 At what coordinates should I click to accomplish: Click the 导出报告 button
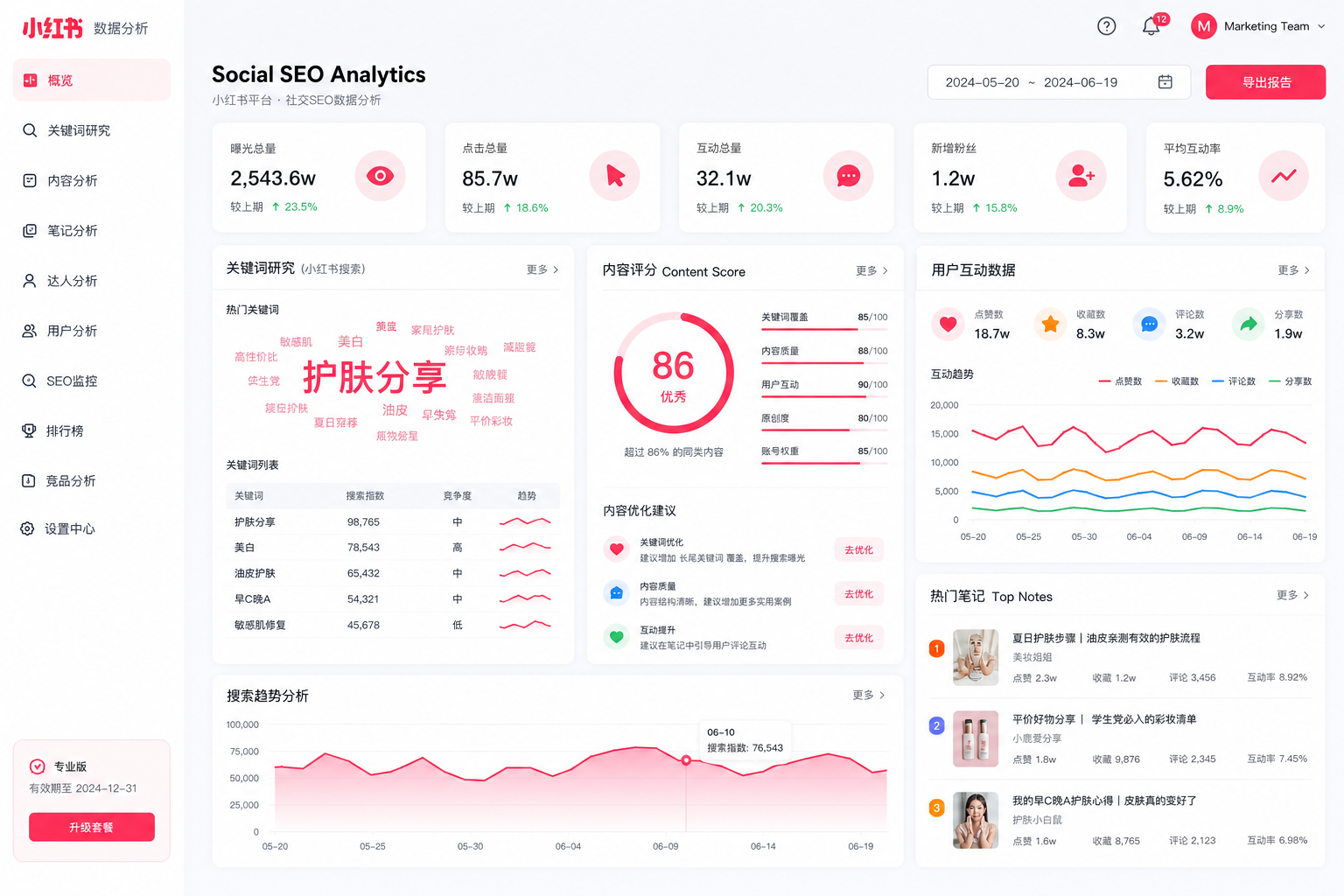click(1265, 82)
